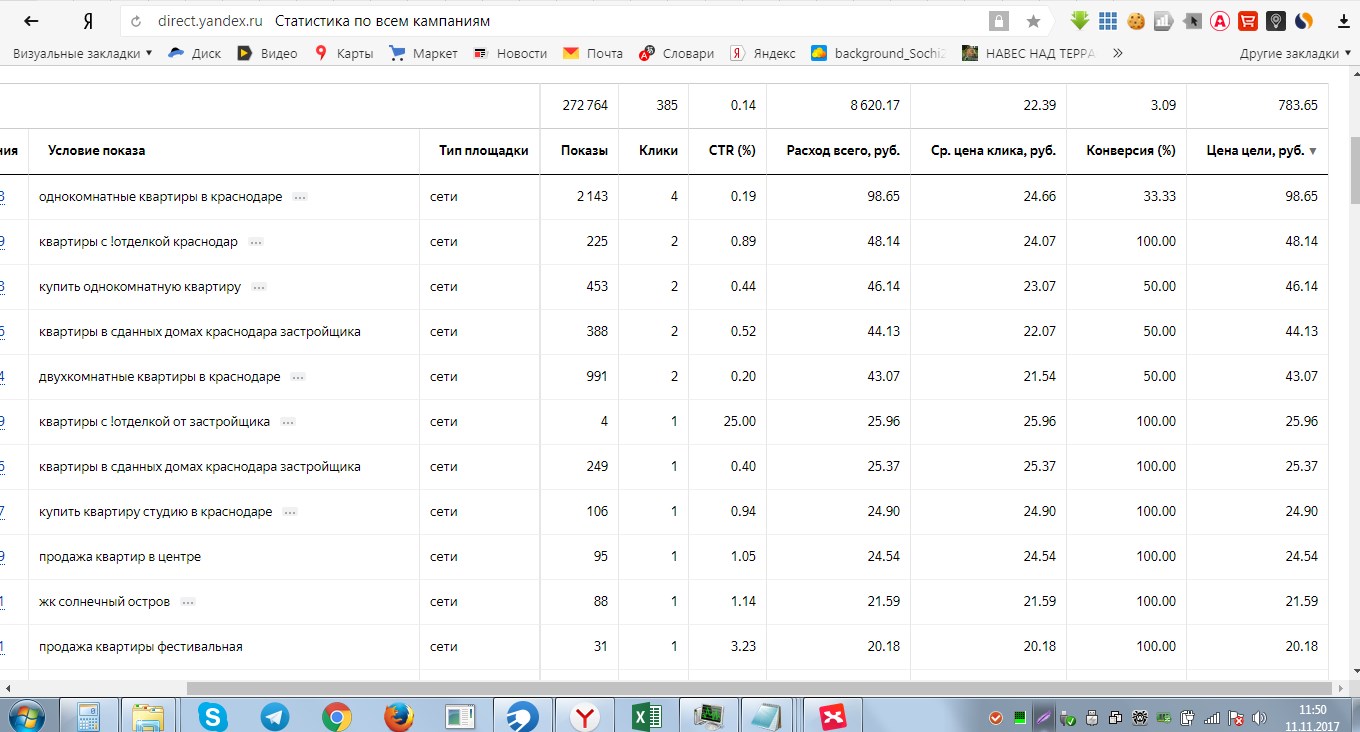Expand ellipsis next to 'жк солнечный остров'
This screenshot has width=1360, height=732.
tap(188, 602)
